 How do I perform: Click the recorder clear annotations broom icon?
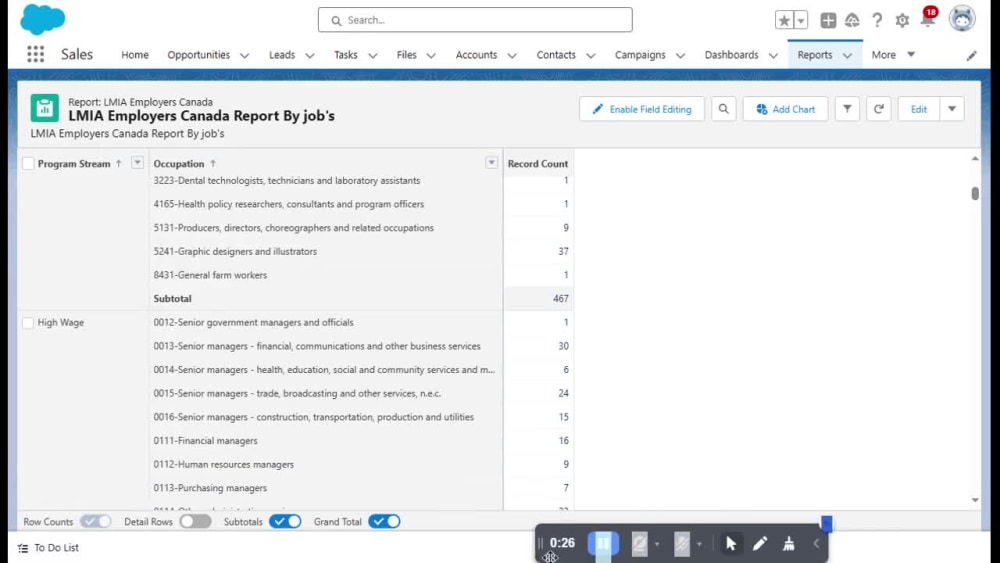789,543
